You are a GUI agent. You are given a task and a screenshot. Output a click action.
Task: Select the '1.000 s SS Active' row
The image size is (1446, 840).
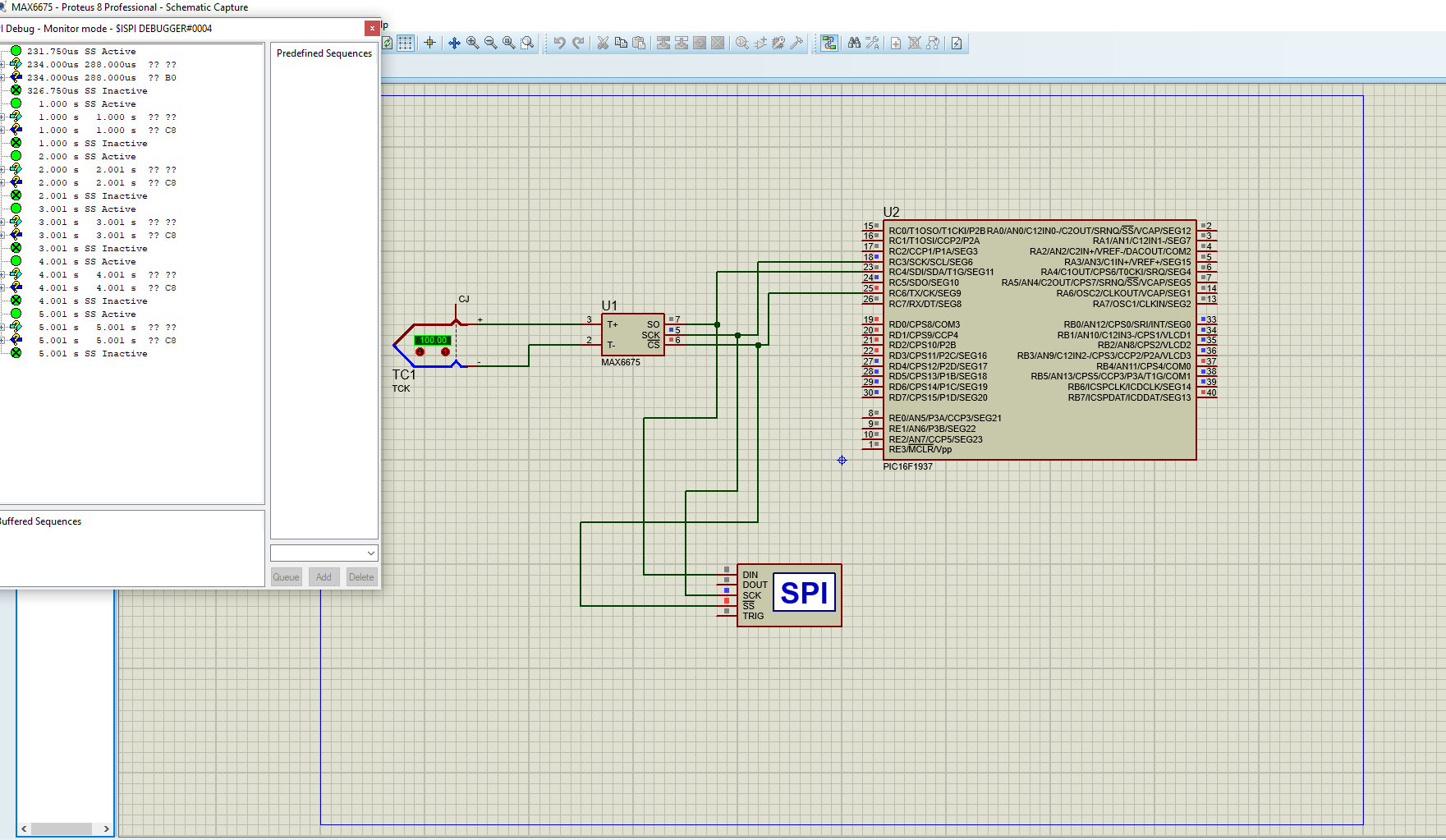(x=87, y=104)
